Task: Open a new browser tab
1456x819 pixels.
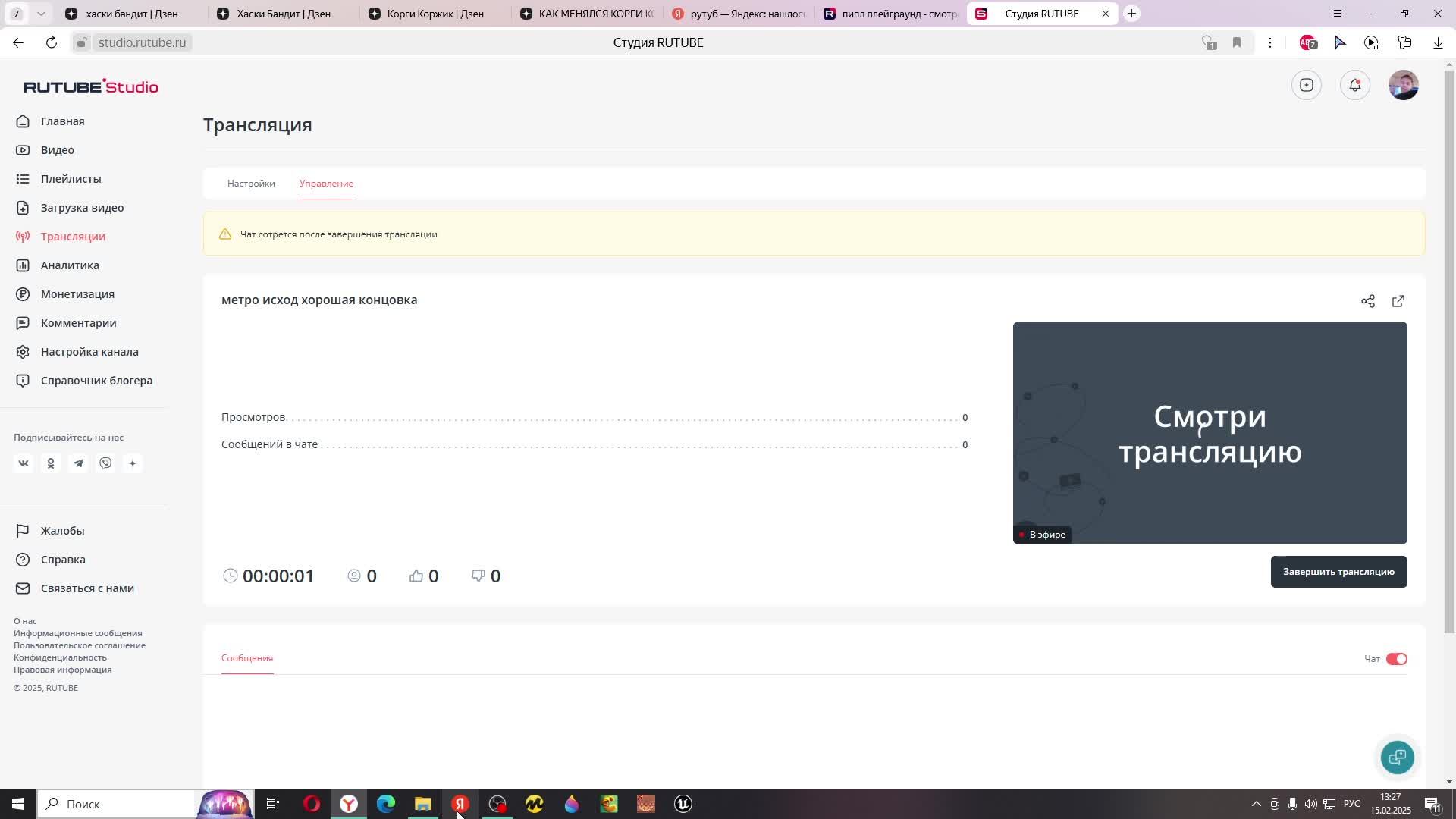Action: point(1131,14)
